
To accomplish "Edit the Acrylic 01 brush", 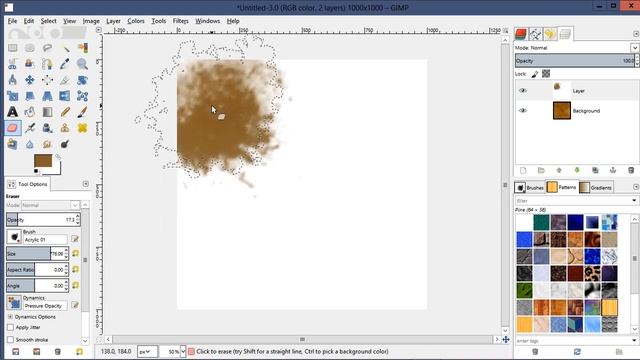I will click(75, 239).
